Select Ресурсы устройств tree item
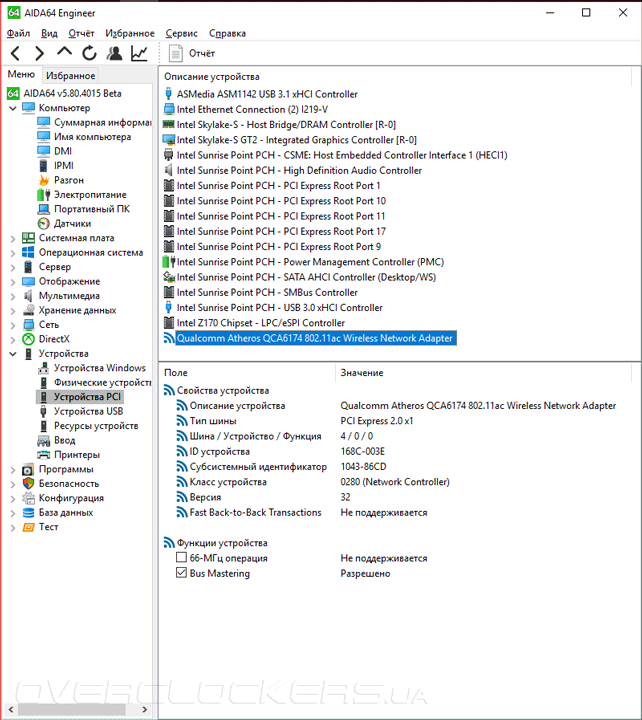The height and width of the screenshot is (720, 642). click(x=96, y=426)
